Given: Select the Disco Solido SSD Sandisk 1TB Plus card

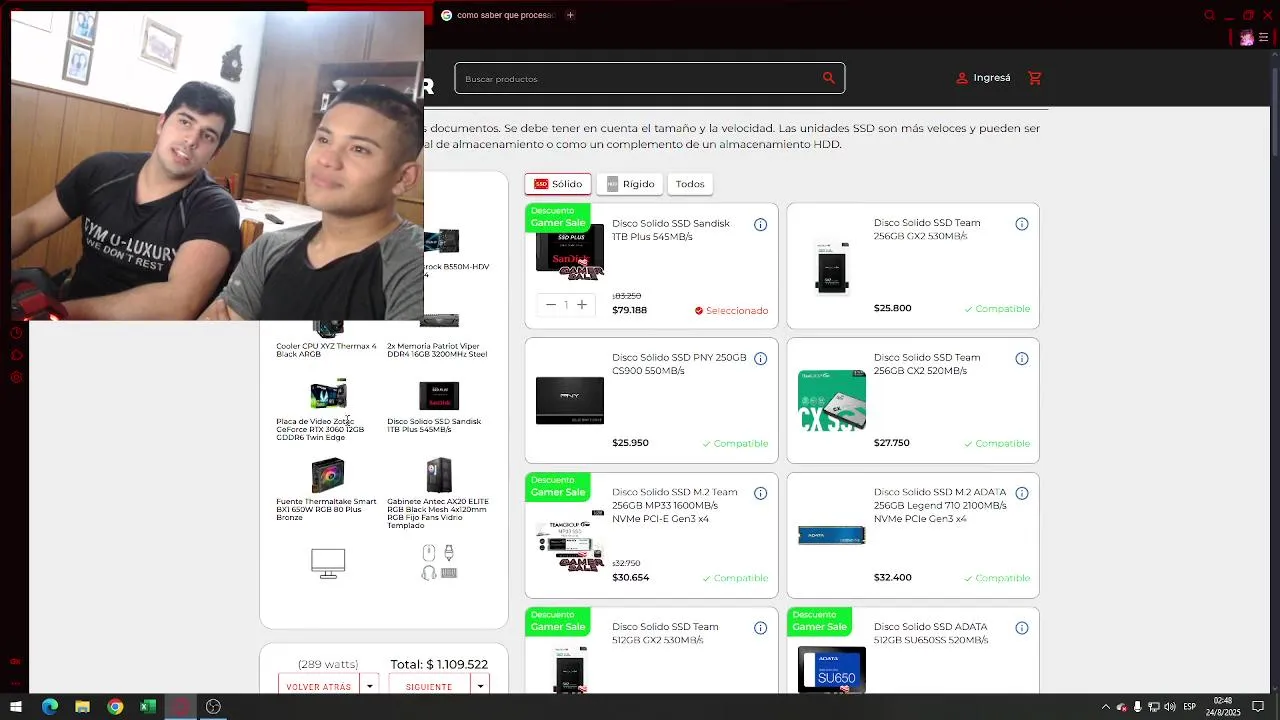Looking at the screenshot, I should pyautogui.click(x=651, y=266).
